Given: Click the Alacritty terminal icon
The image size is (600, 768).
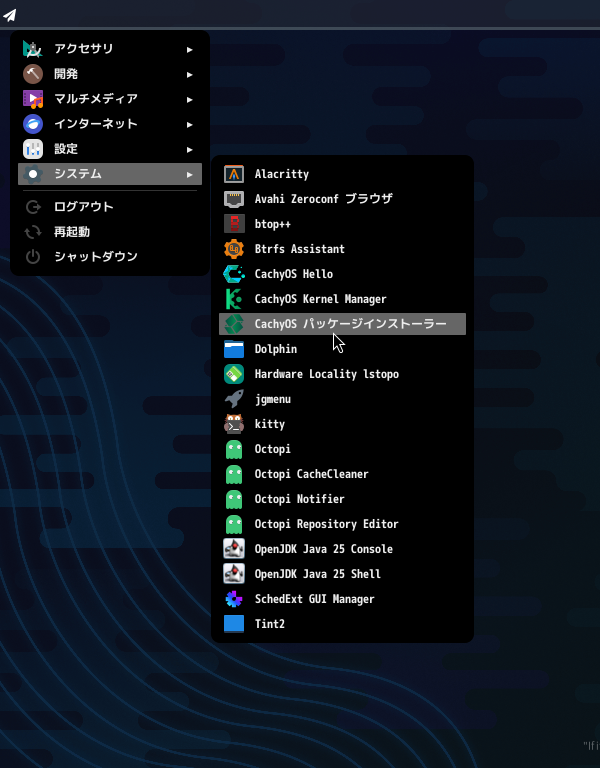Looking at the screenshot, I should click(x=234, y=174).
